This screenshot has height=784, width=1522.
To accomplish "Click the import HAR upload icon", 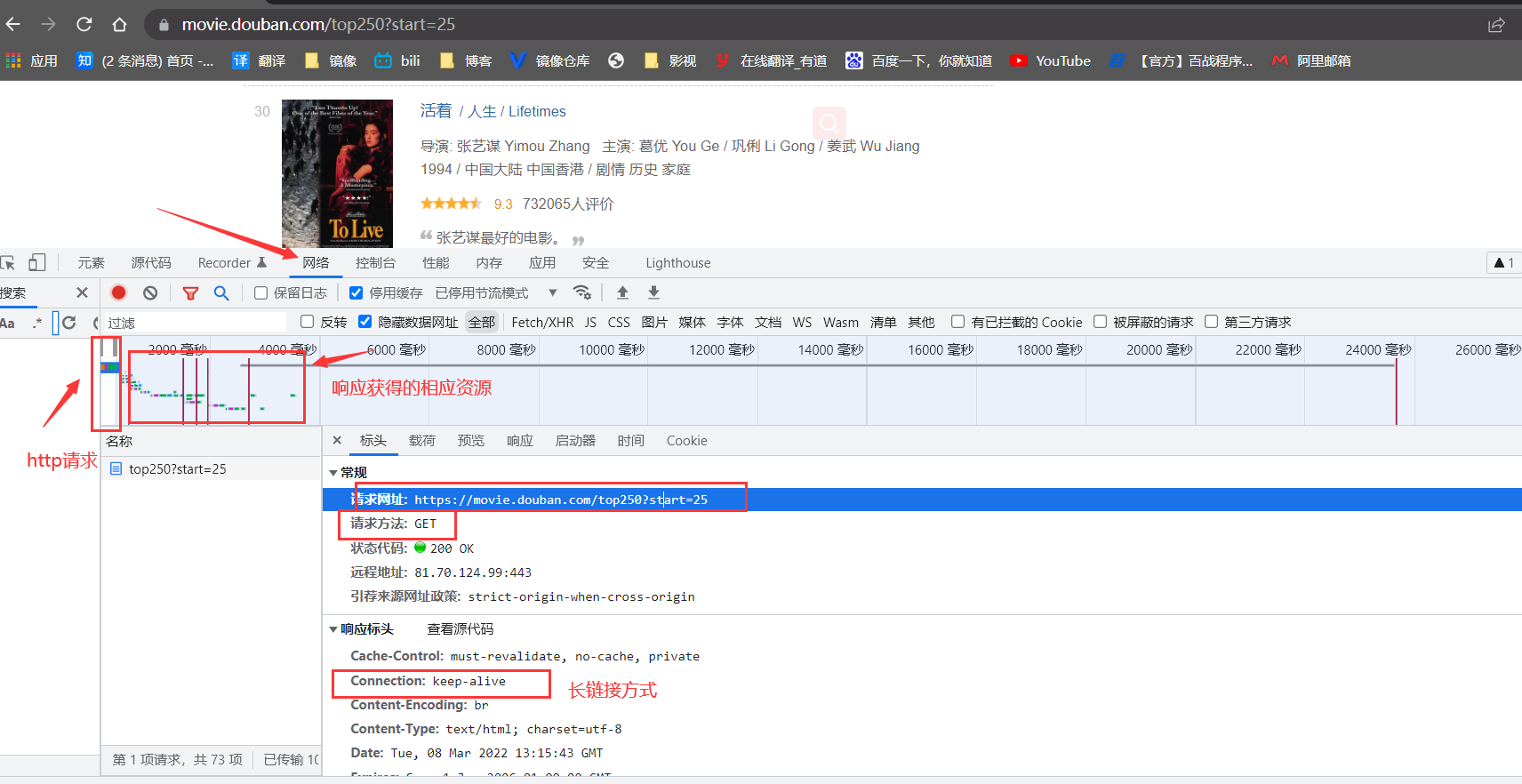I will point(622,292).
